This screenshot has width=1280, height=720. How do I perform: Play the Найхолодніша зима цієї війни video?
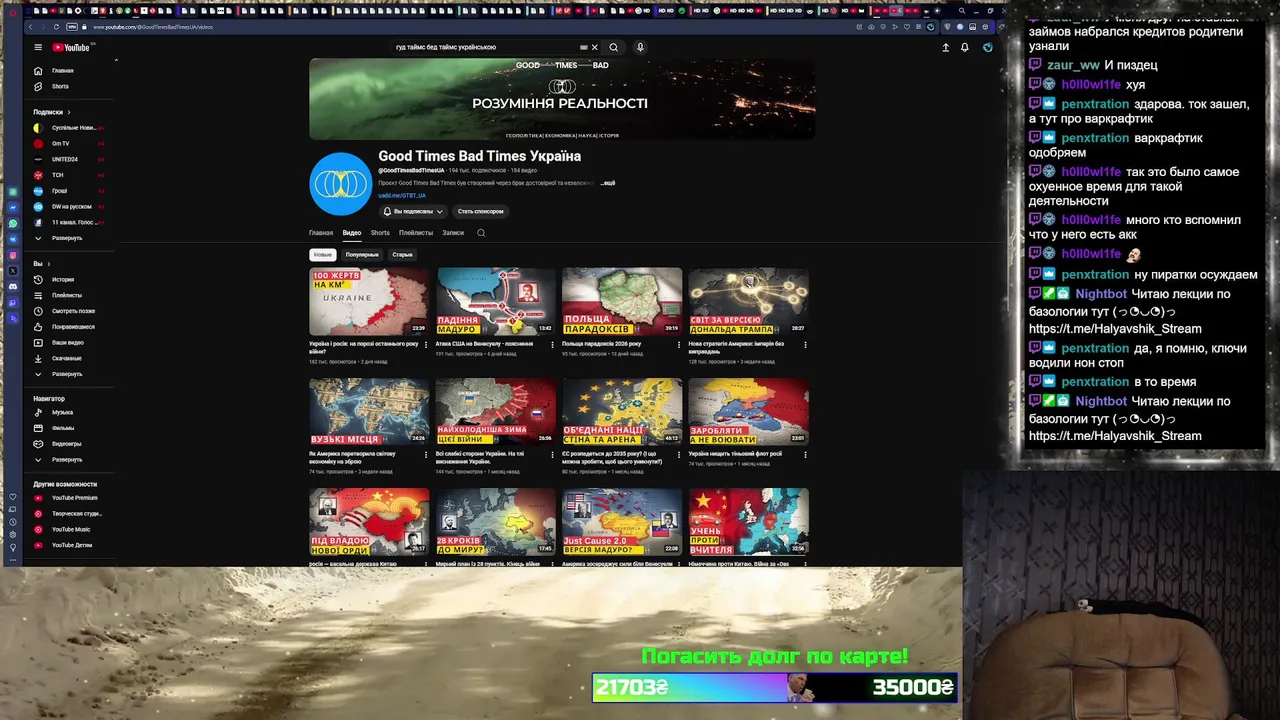tap(495, 411)
